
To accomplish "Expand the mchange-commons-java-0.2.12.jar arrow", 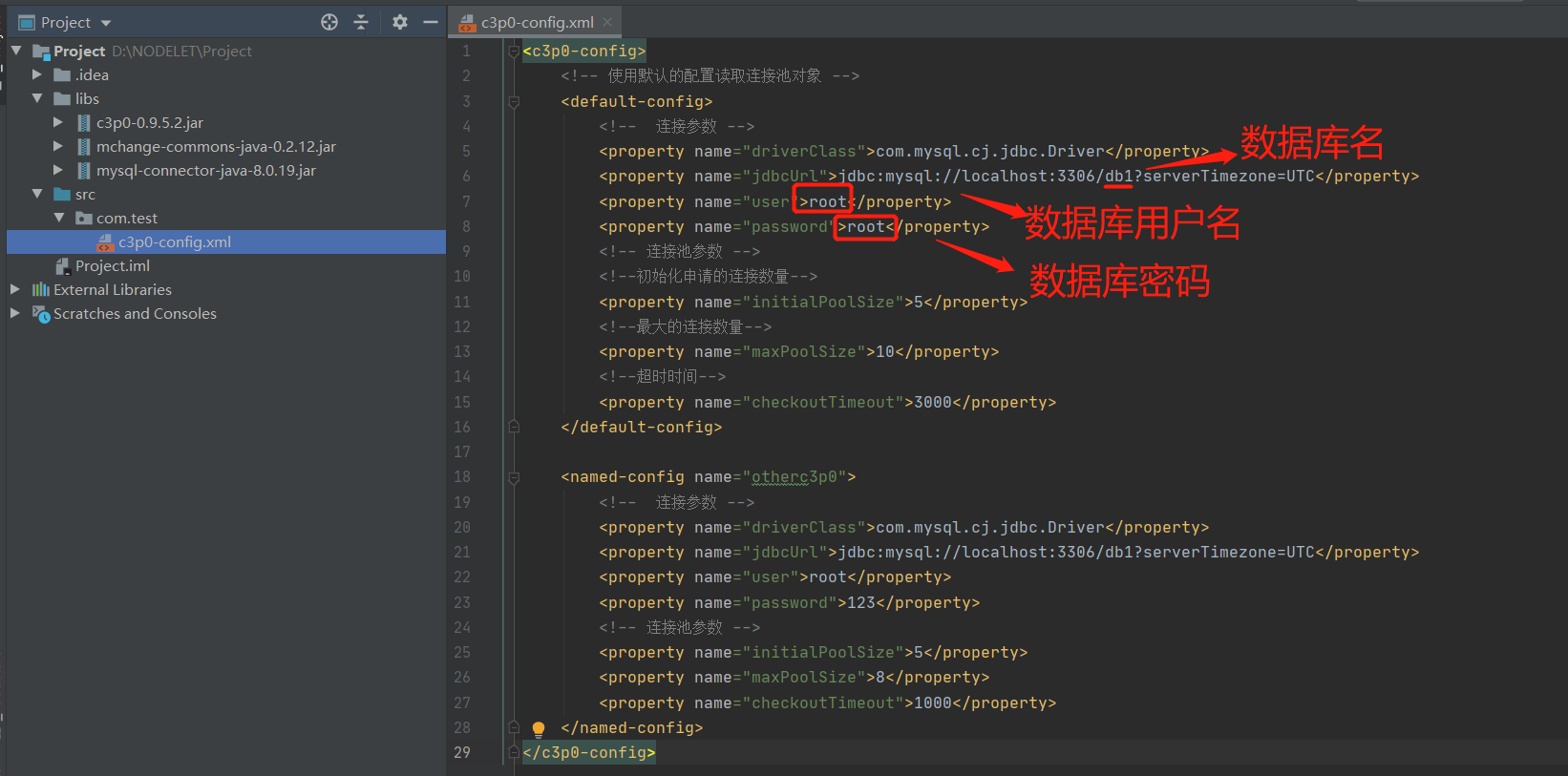I will [58, 146].
